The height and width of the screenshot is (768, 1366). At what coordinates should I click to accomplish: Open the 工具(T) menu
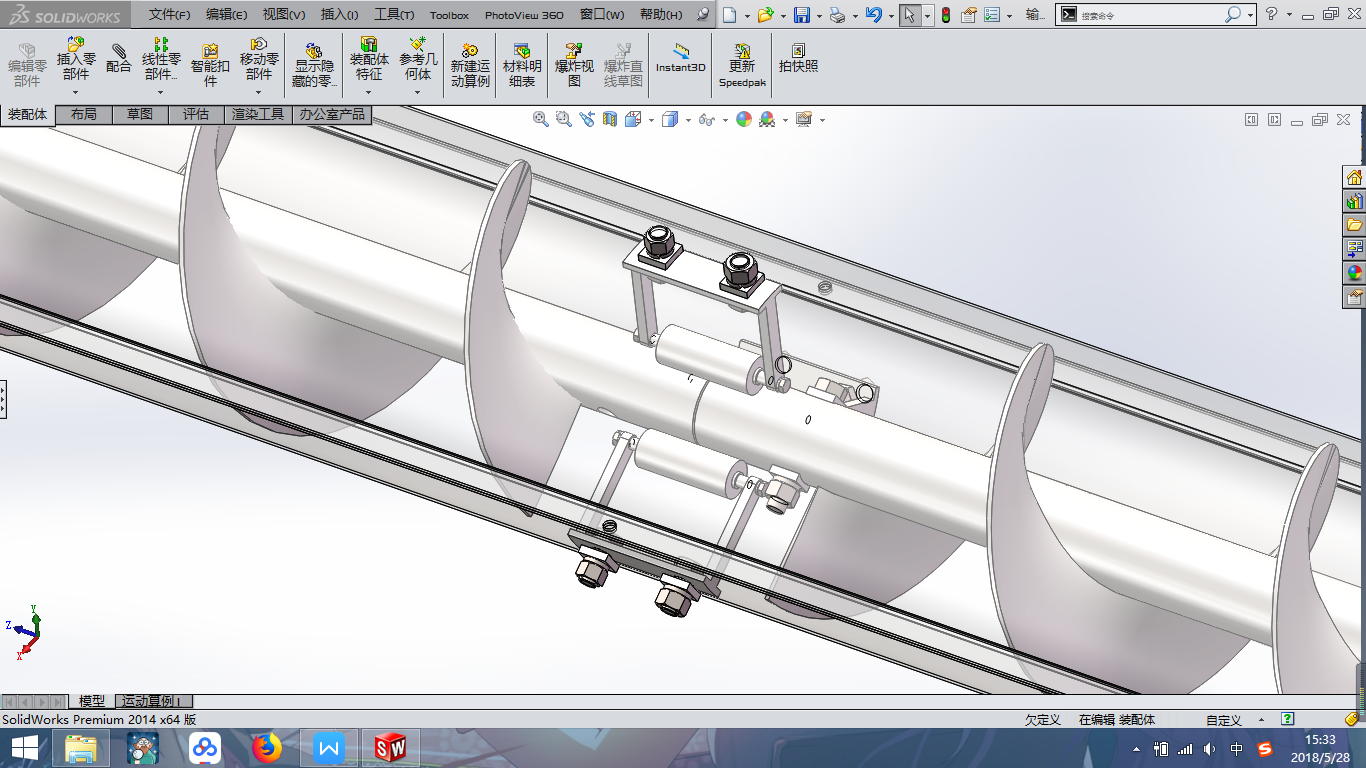[394, 15]
